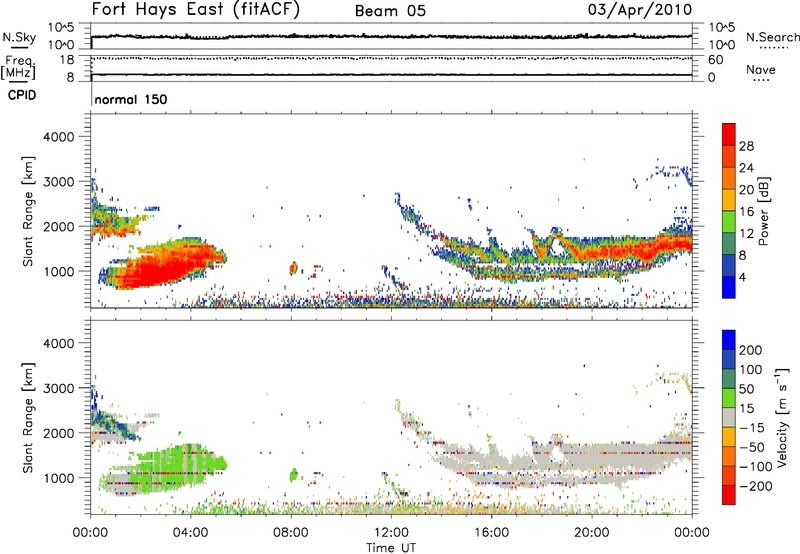Viewport: 800px width, 554px height.
Task: Click the 'Nave' legend label
Action: (760, 70)
